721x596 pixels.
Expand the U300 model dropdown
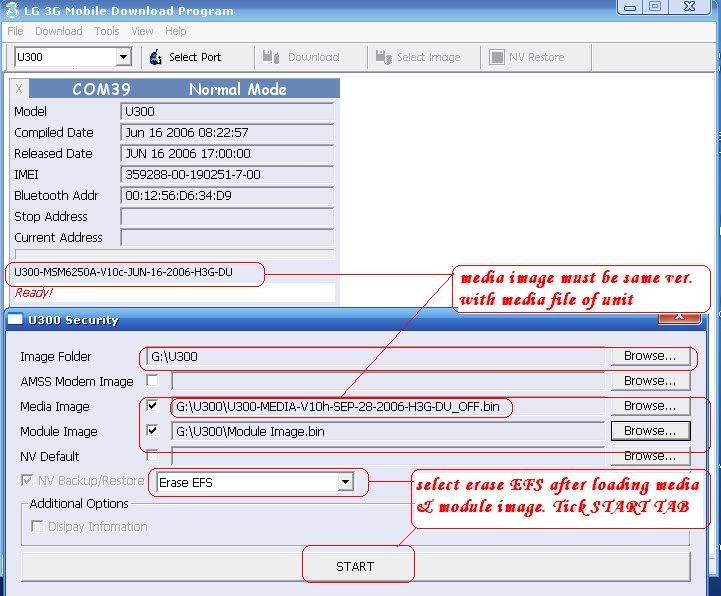(123, 57)
